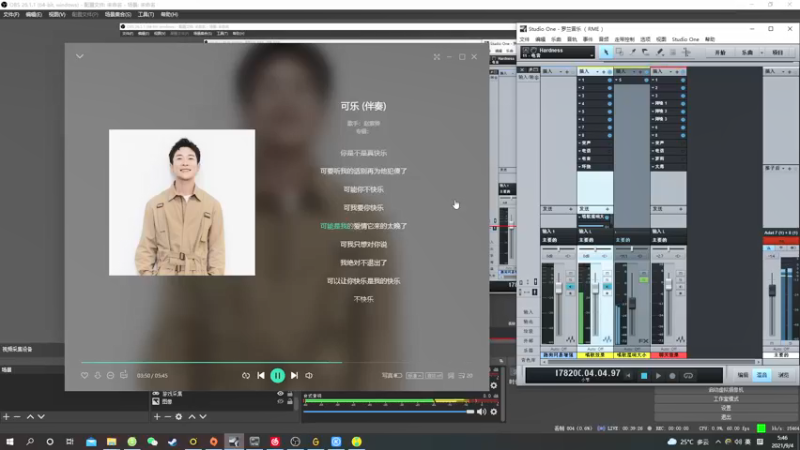Change the music player loop mode
The width and height of the screenshot is (800, 450).
246,376
